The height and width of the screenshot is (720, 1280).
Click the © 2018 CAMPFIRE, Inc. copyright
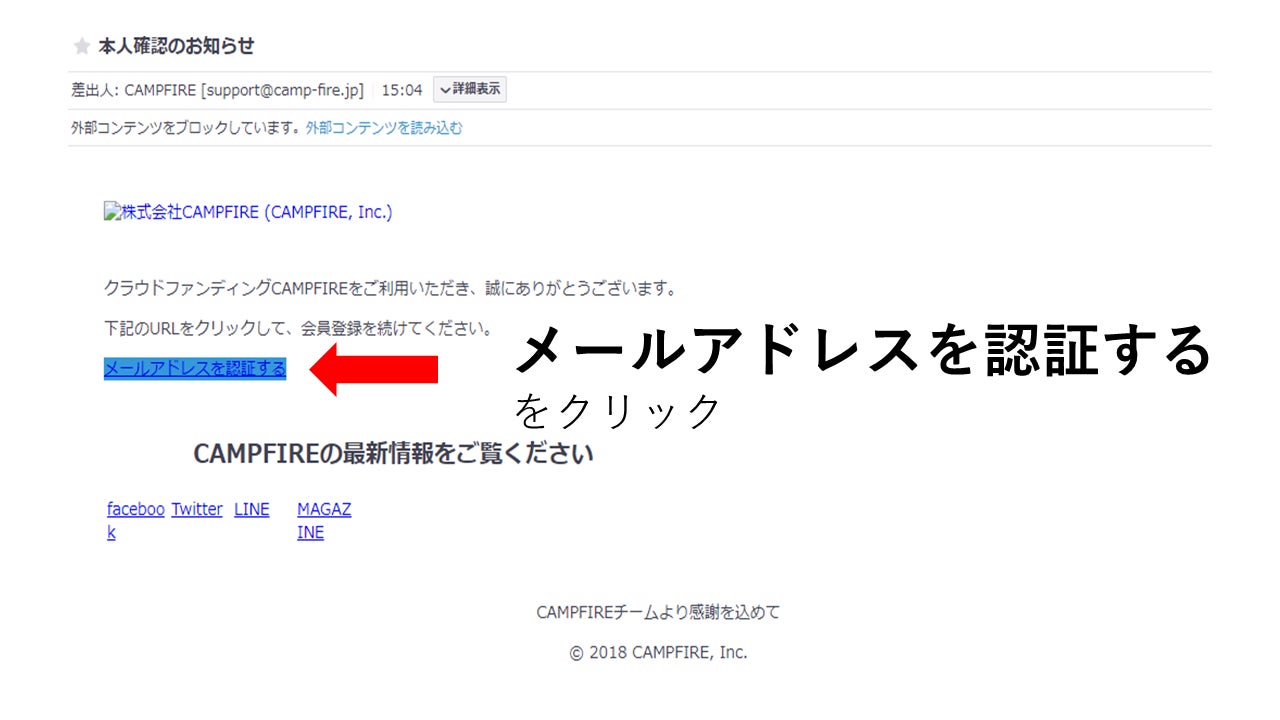click(658, 653)
